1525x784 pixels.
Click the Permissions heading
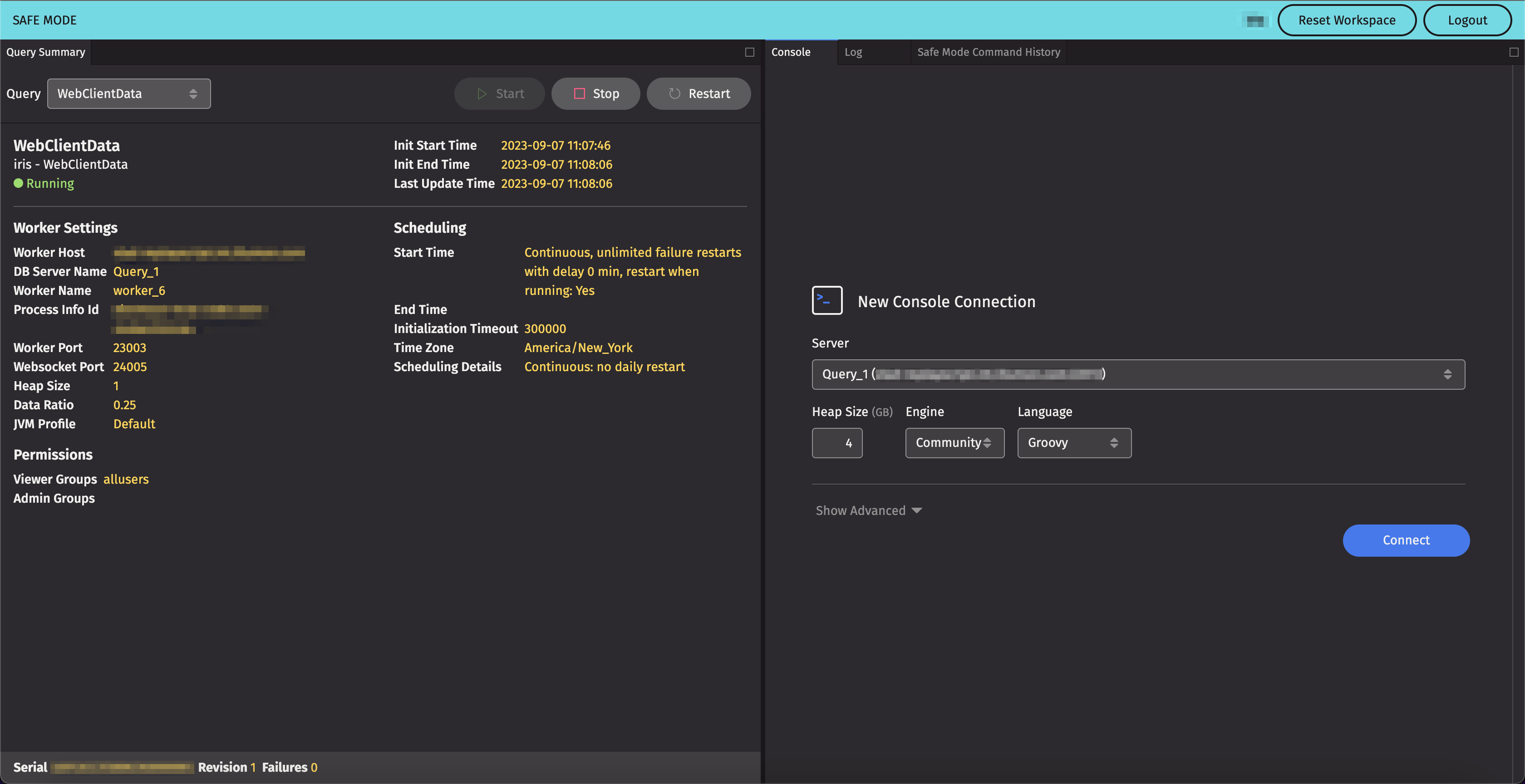(53, 455)
